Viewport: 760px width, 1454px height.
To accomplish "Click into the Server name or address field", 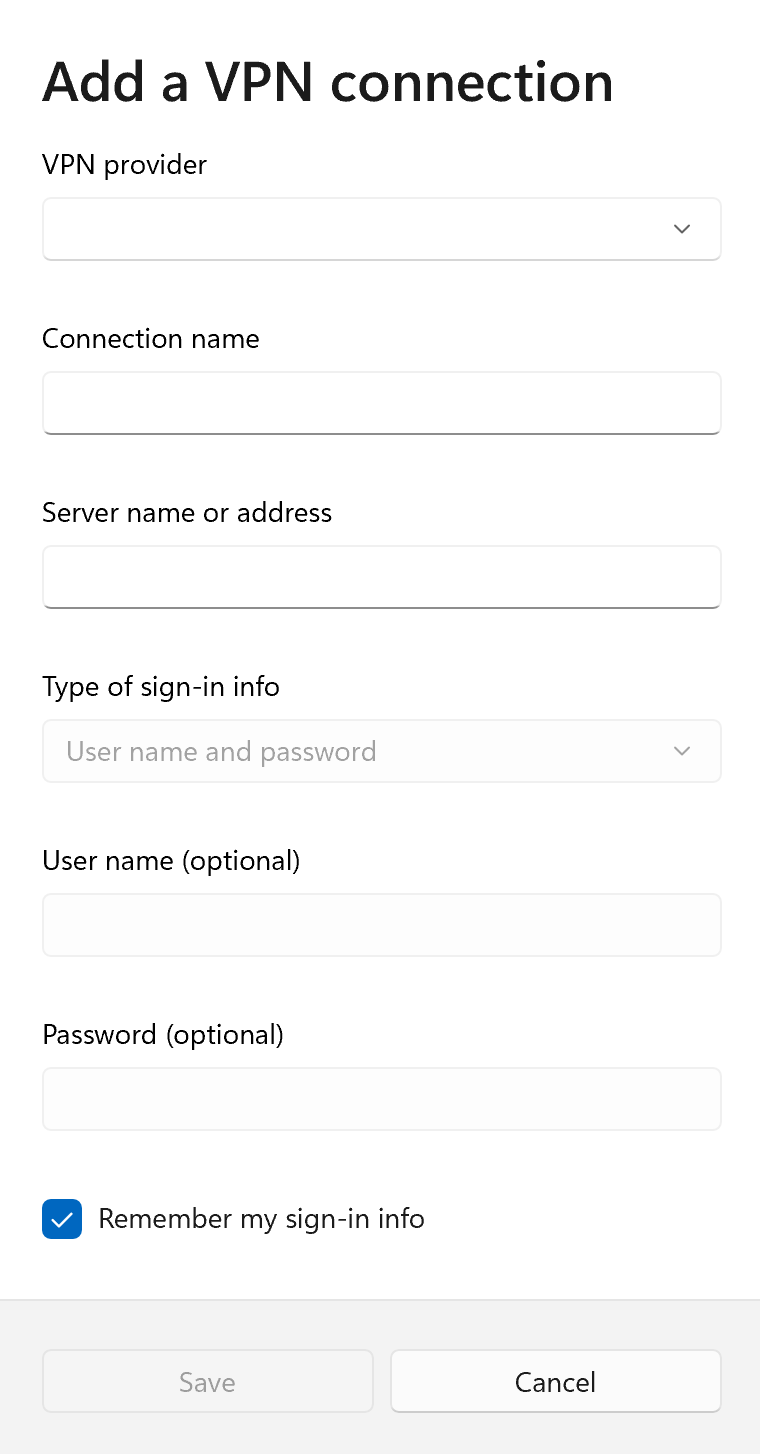I will click(x=381, y=577).
